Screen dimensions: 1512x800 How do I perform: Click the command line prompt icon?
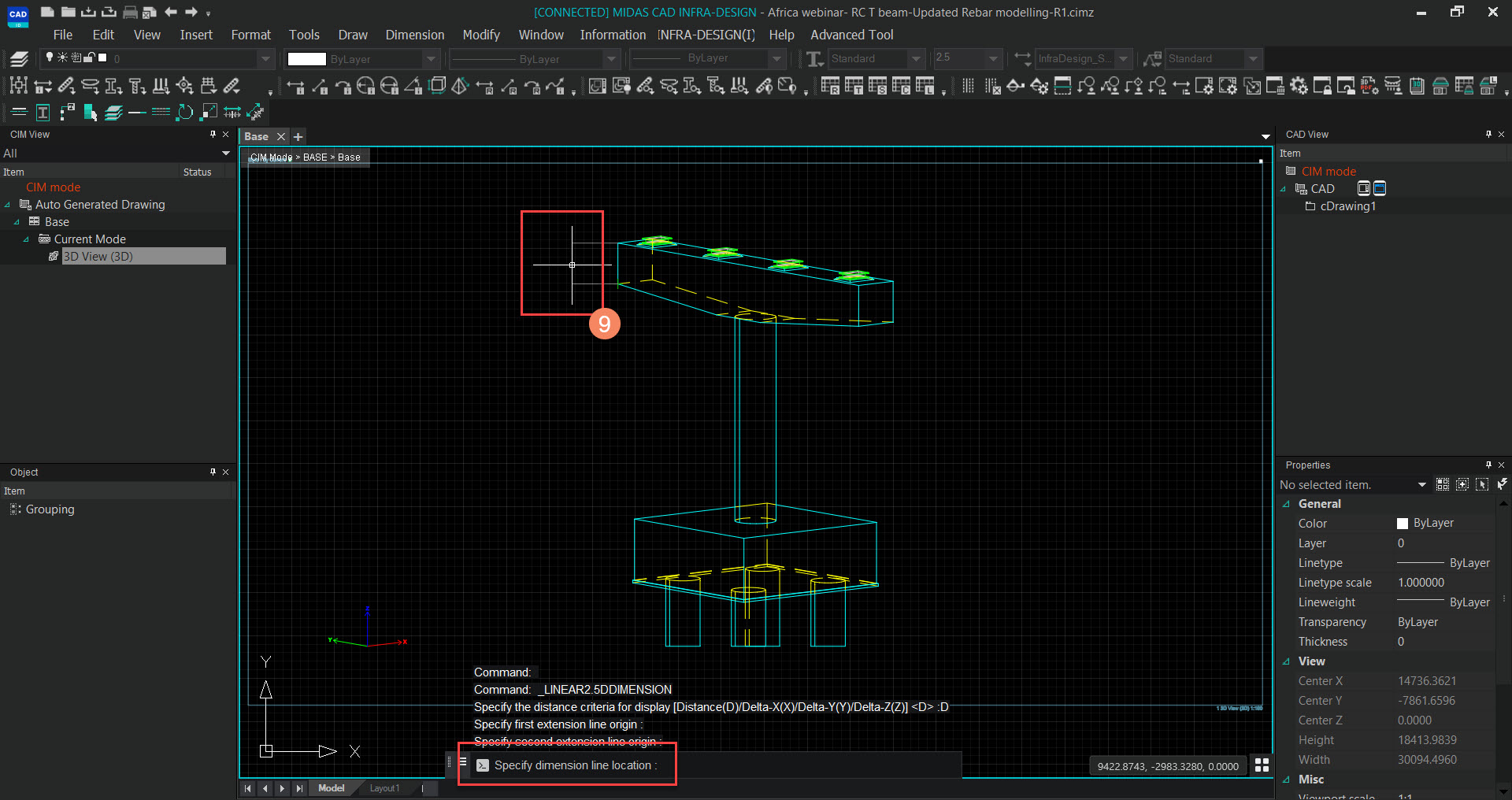[x=483, y=765]
